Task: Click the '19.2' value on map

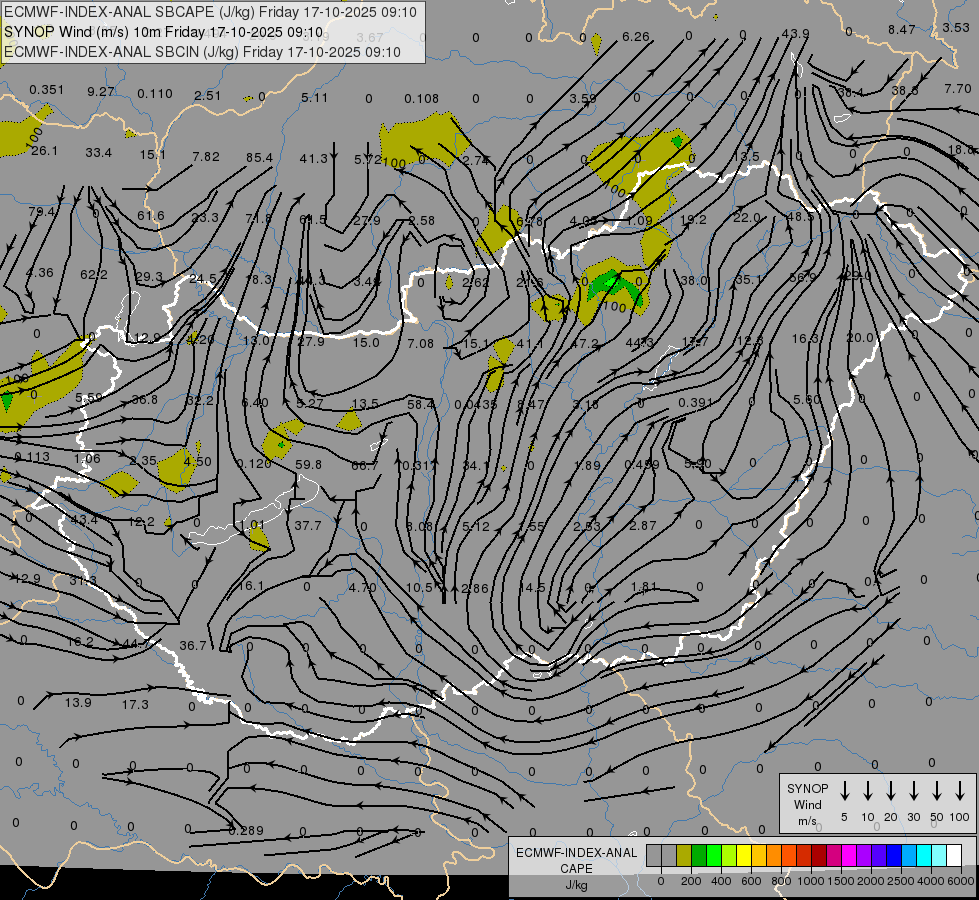Action: [693, 219]
